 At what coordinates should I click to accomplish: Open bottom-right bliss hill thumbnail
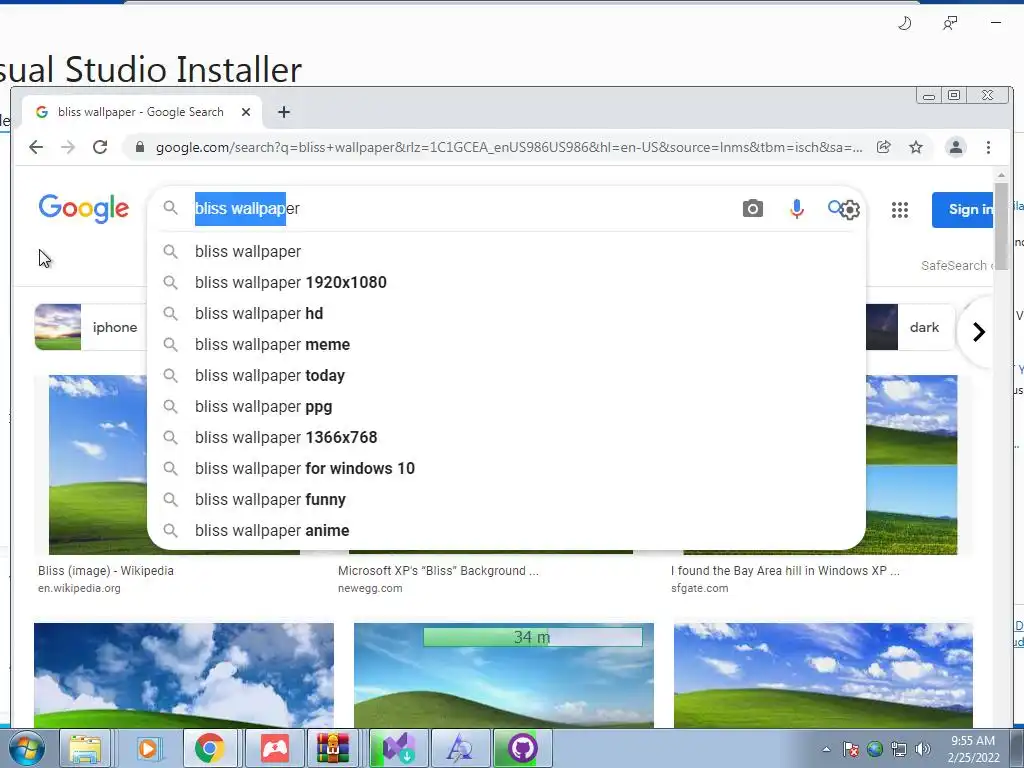[823, 675]
